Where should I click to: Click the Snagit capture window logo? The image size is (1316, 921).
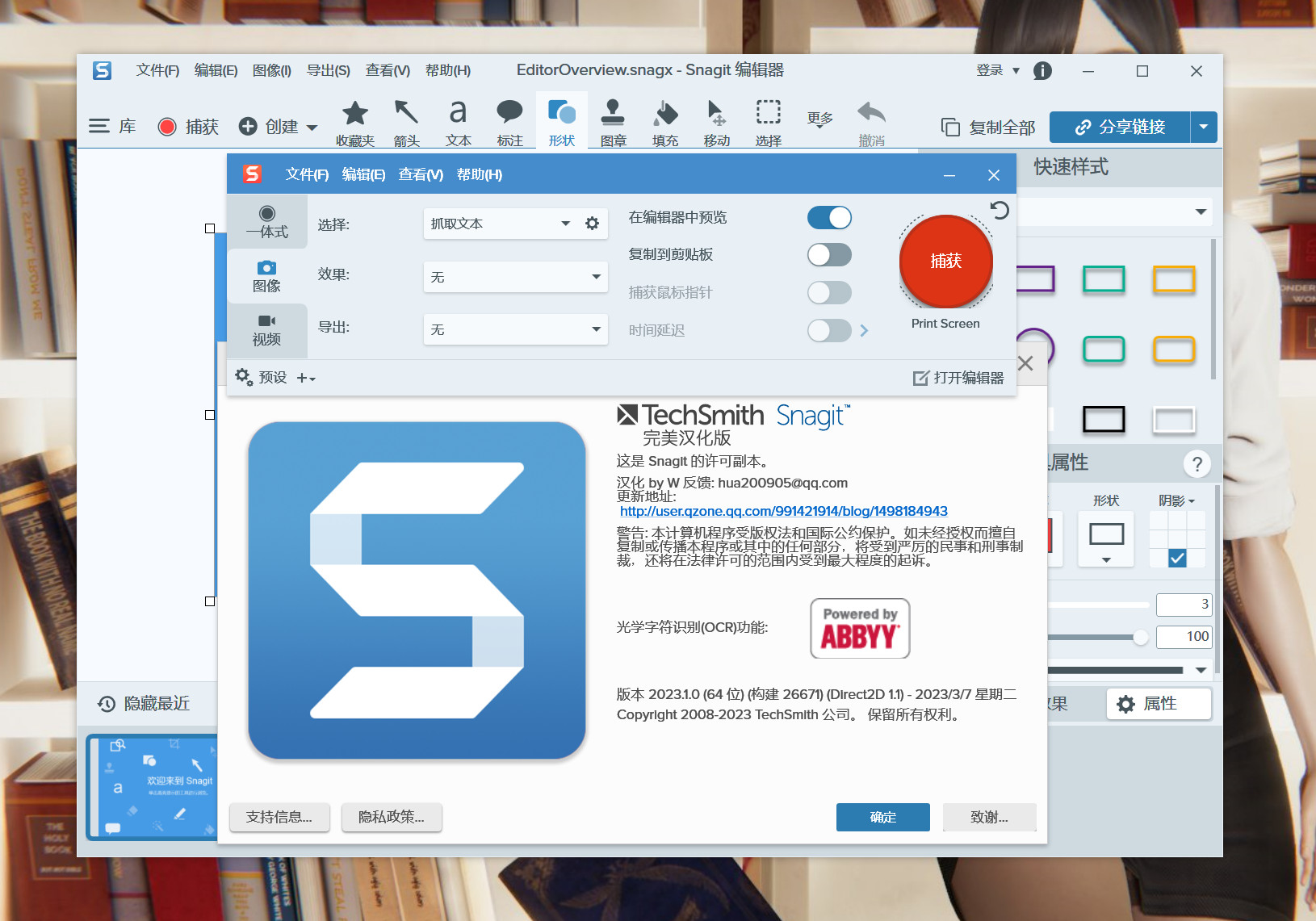pos(253,174)
